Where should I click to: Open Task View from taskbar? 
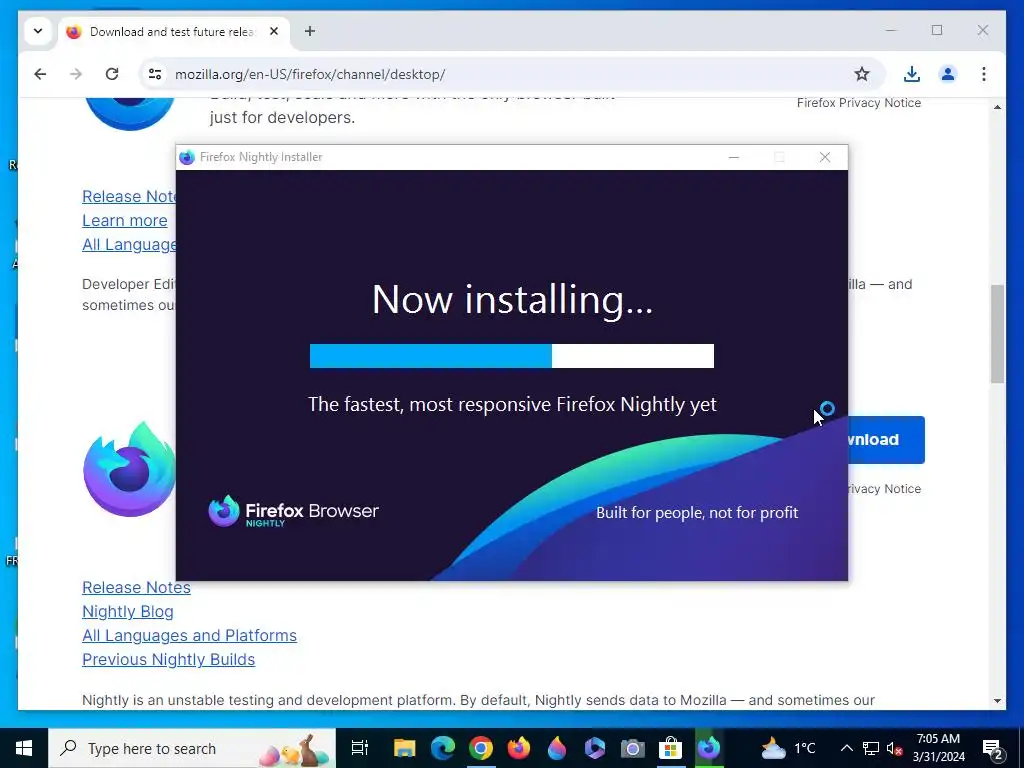tap(360, 748)
